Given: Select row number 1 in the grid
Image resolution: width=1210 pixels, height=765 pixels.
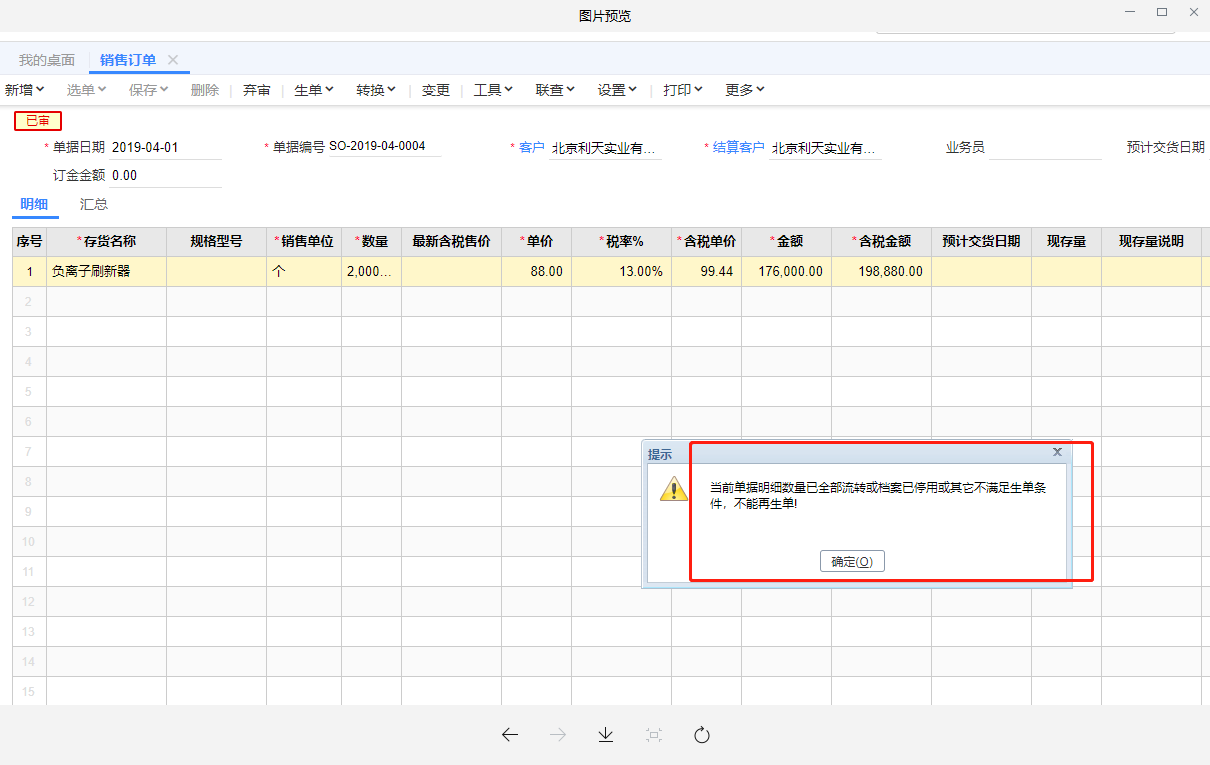Looking at the screenshot, I should tap(29, 271).
